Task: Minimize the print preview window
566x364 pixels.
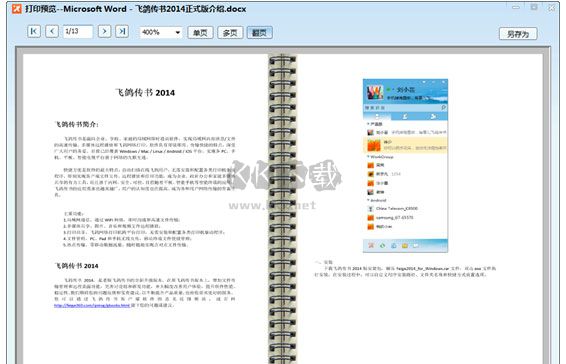Action: point(516,7)
